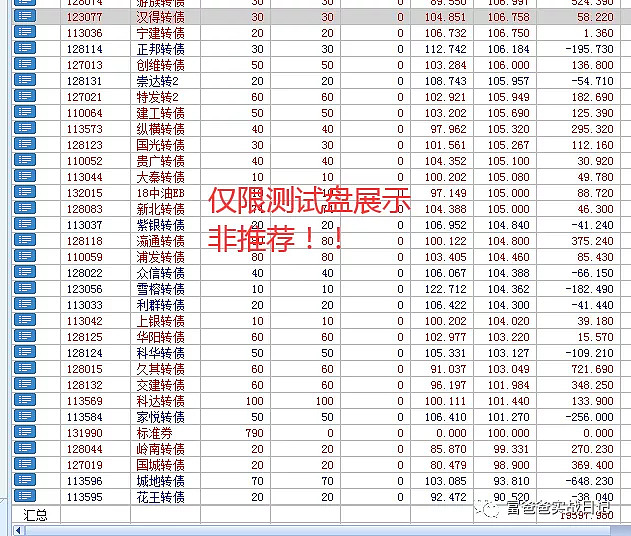This screenshot has height=536, width=631.
Task: Select cost price 122.712 in 雪榕转债 row
Action: [x=445, y=289]
